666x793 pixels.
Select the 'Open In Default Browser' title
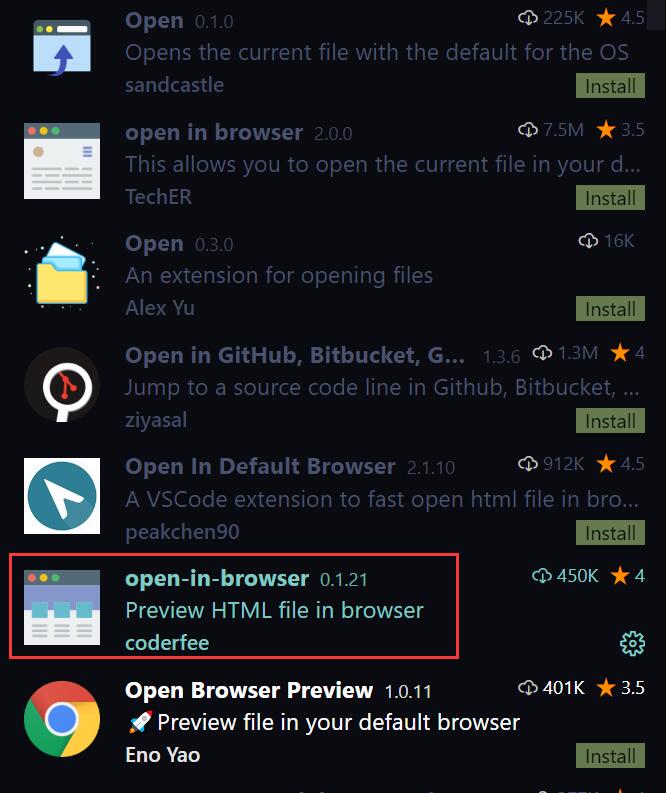click(x=260, y=466)
